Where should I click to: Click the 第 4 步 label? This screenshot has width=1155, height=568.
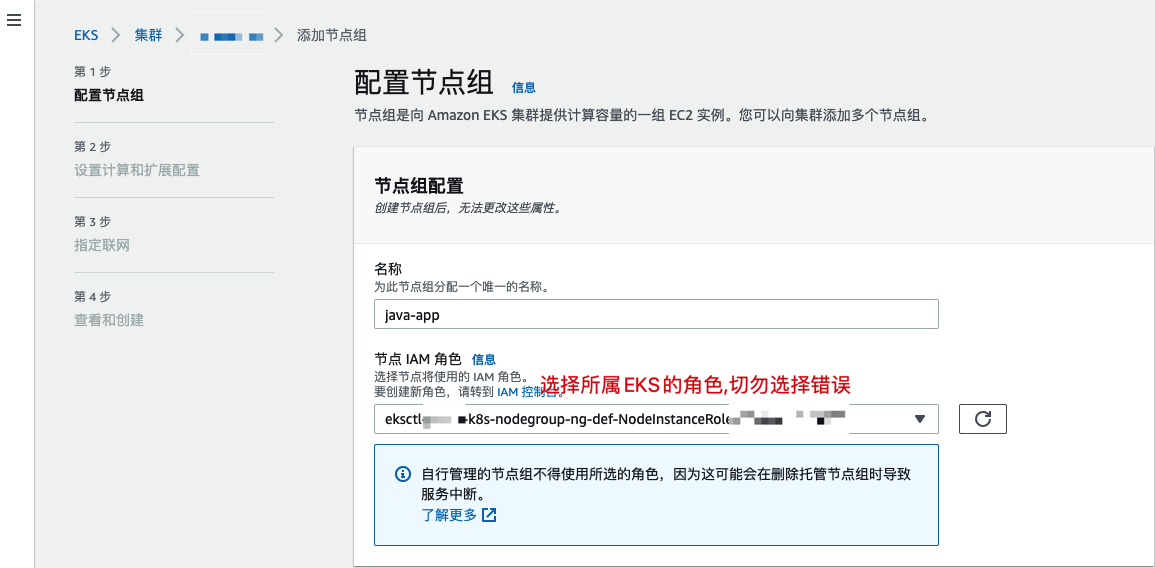pos(92,297)
